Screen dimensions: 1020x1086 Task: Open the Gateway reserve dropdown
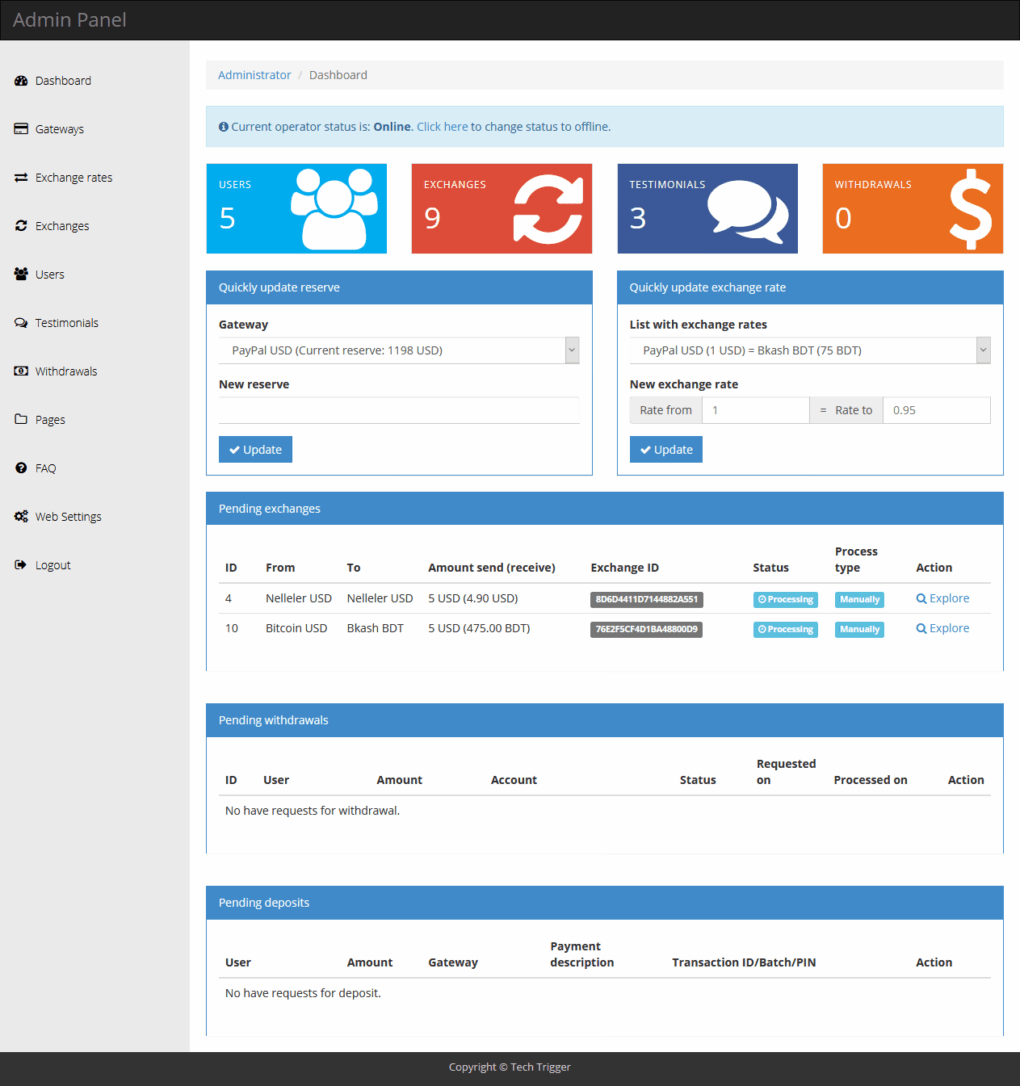coord(398,350)
